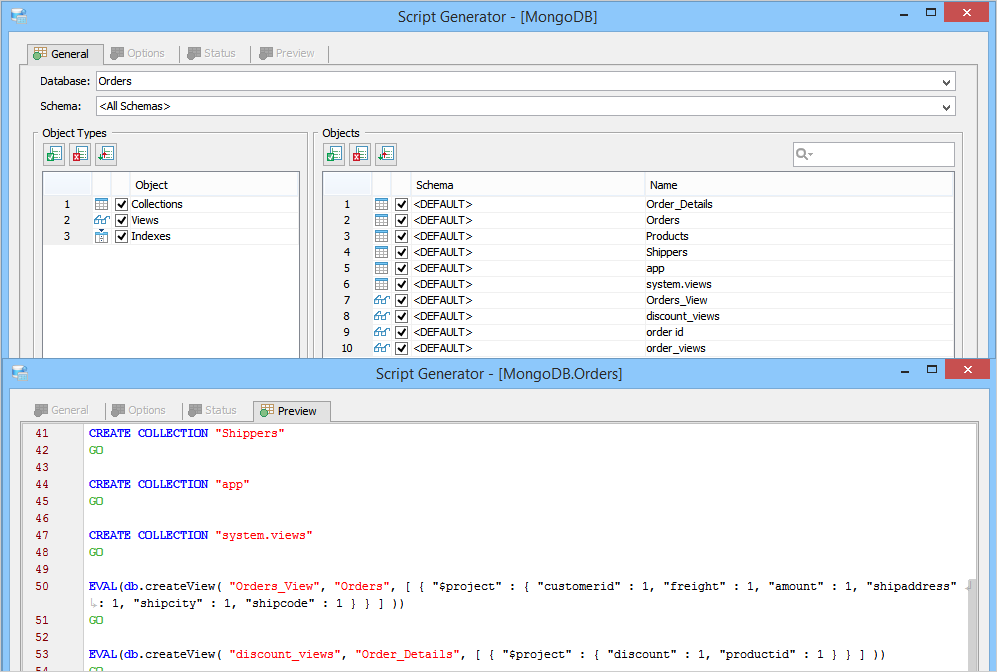Click Invert Selection icon in Object Types panel
997x672 pixels.
[106, 154]
